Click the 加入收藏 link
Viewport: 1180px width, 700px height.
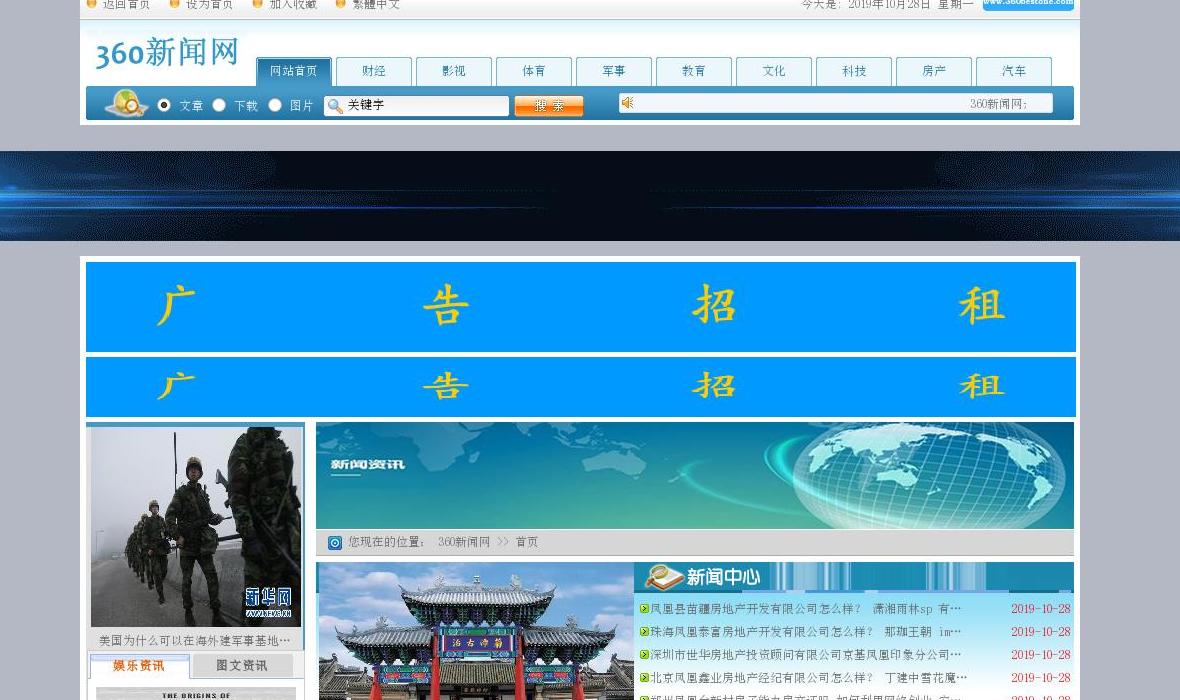click(x=293, y=5)
